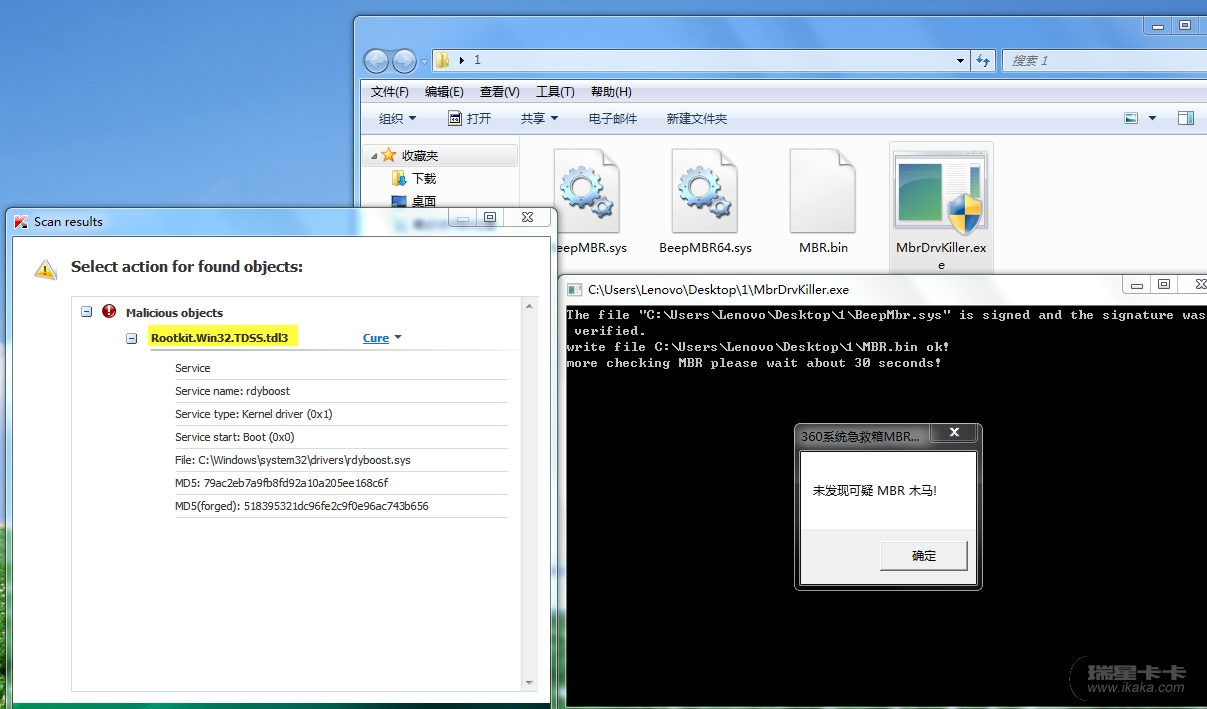The width and height of the screenshot is (1207, 709).
Task: Click the Explorer forward navigation arrow
Action: (404, 61)
